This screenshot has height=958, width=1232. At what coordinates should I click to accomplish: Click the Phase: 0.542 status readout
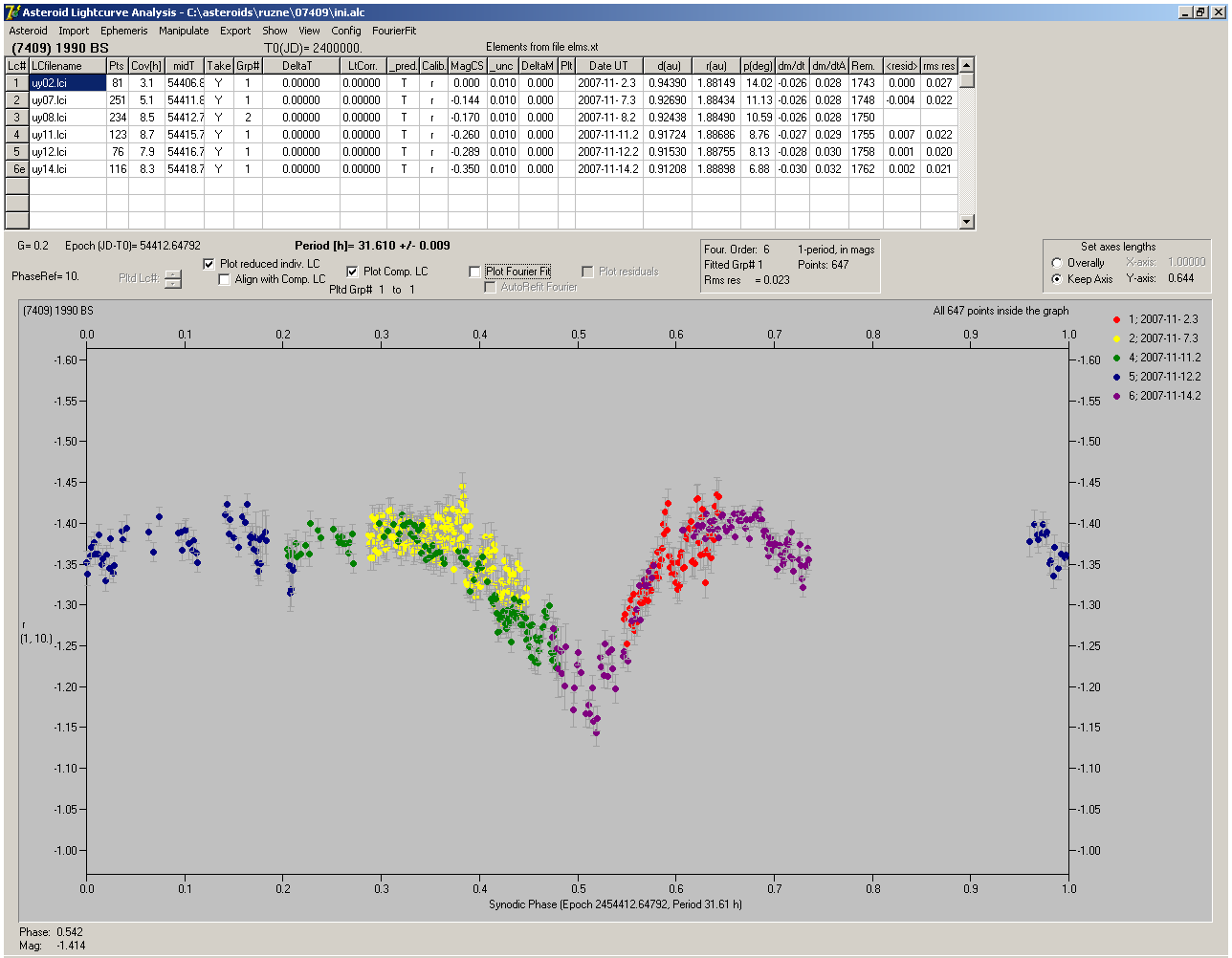(x=50, y=932)
